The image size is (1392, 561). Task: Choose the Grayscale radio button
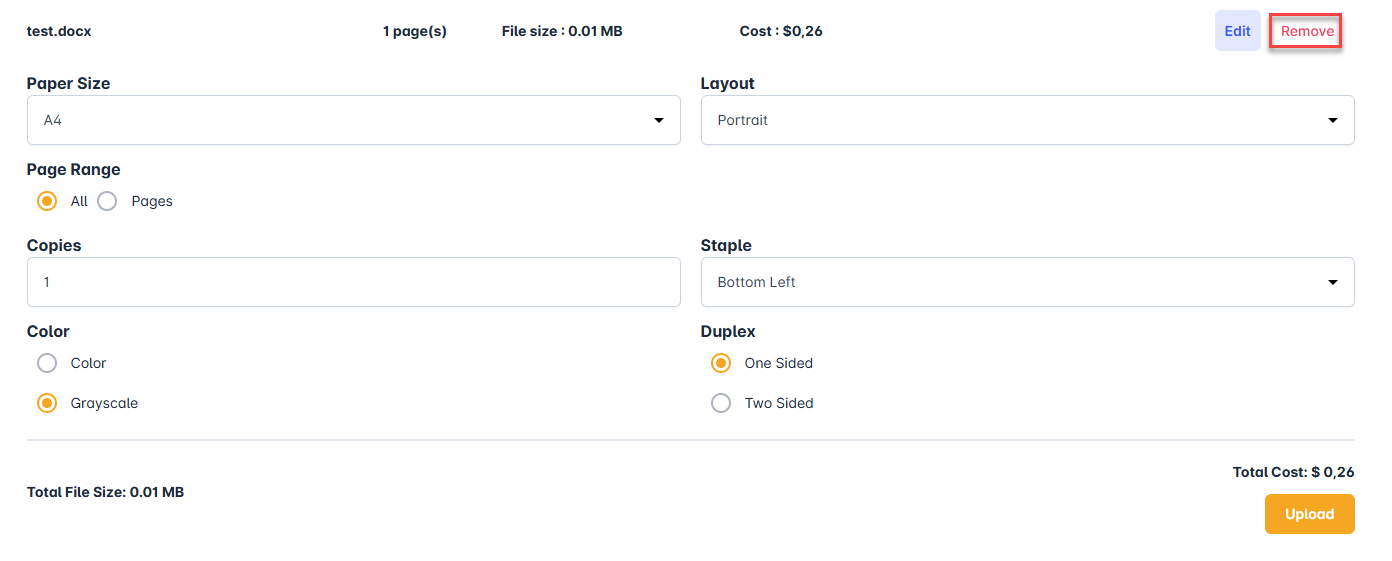47,403
